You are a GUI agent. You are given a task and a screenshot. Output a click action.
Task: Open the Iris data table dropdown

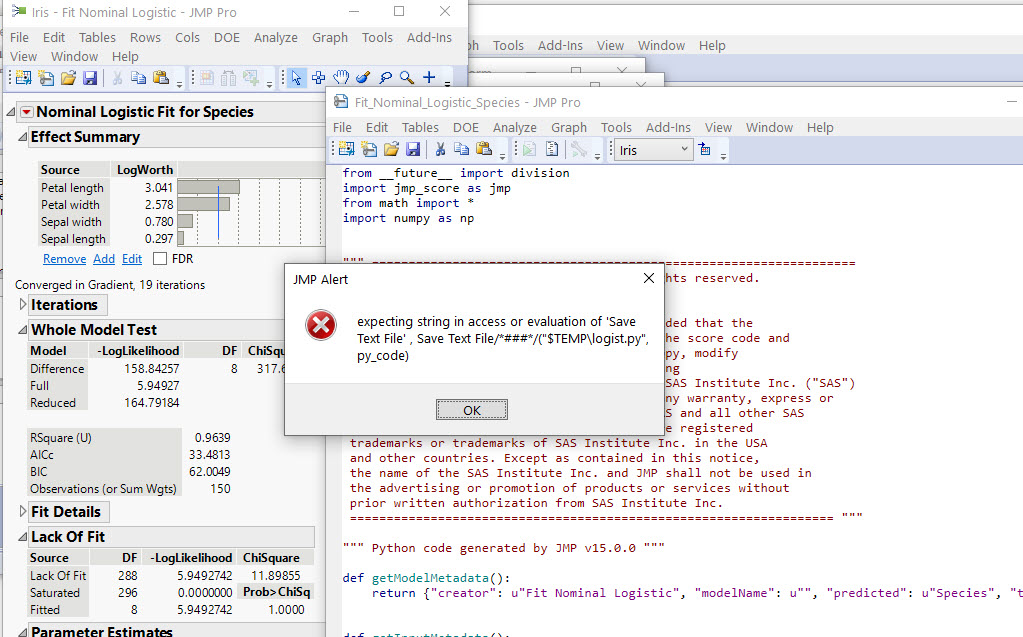pos(685,150)
